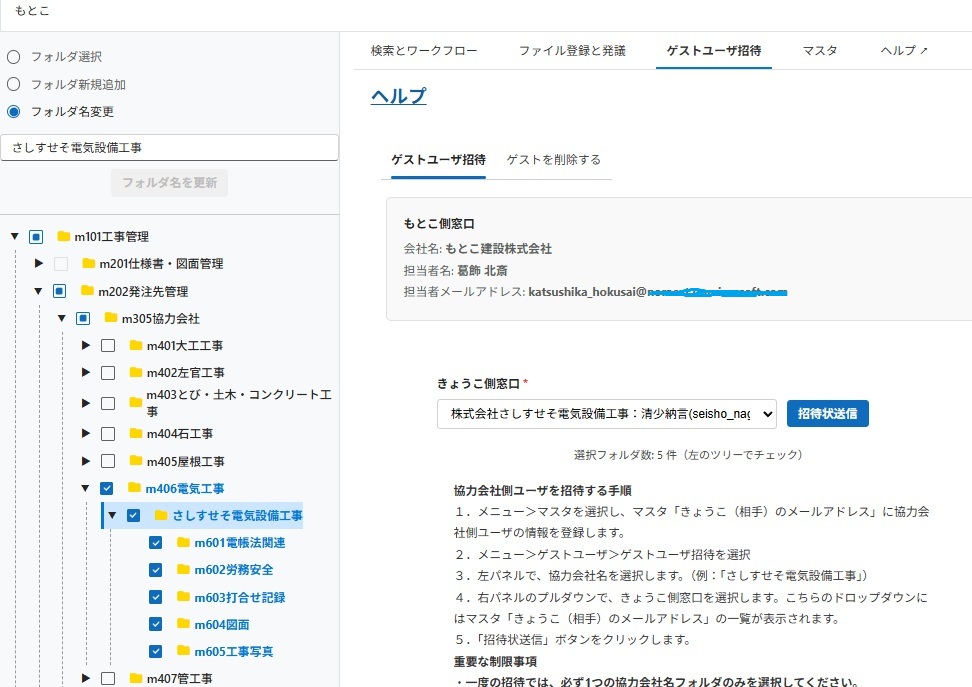Click the folder icon for m601電帳法関連
The width and height of the screenshot is (972, 687).
183,543
